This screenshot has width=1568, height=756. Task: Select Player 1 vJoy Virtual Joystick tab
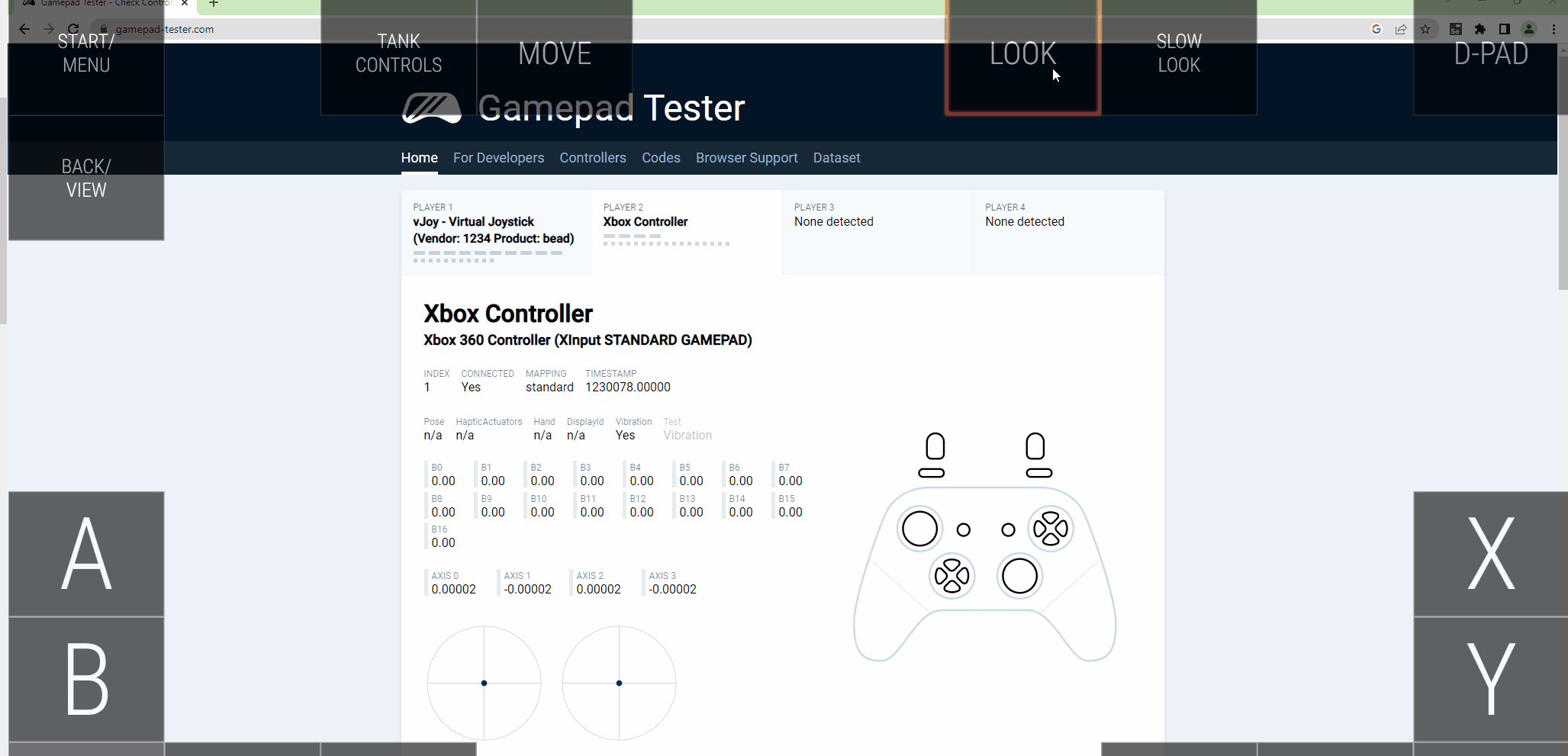pos(497,232)
